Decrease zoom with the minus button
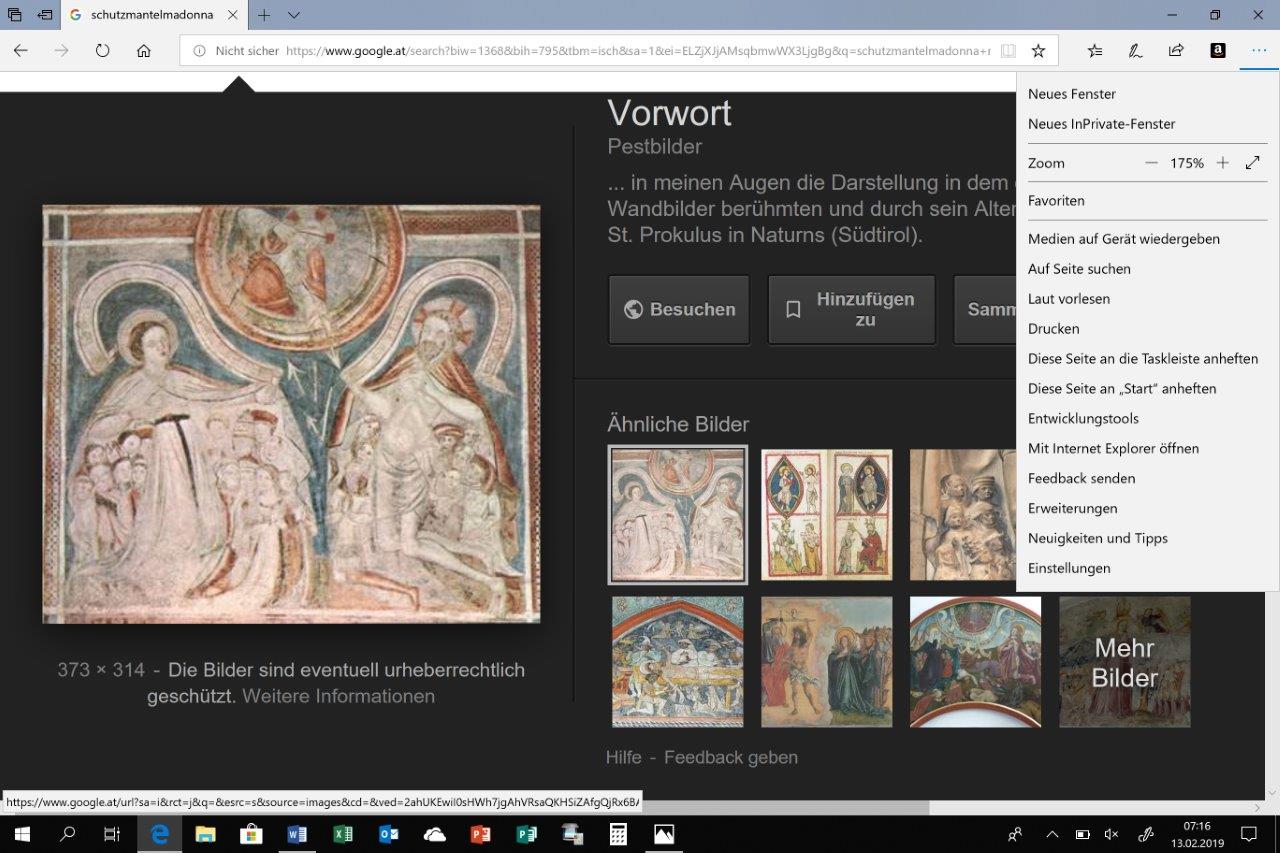The width and height of the screenshot is (1280, 853). tap(1151, 163)
